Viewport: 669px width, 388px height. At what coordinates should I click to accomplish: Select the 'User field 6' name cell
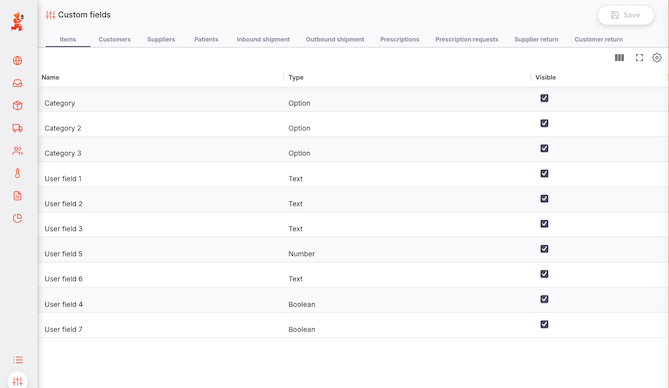click(x=64, y=279)
